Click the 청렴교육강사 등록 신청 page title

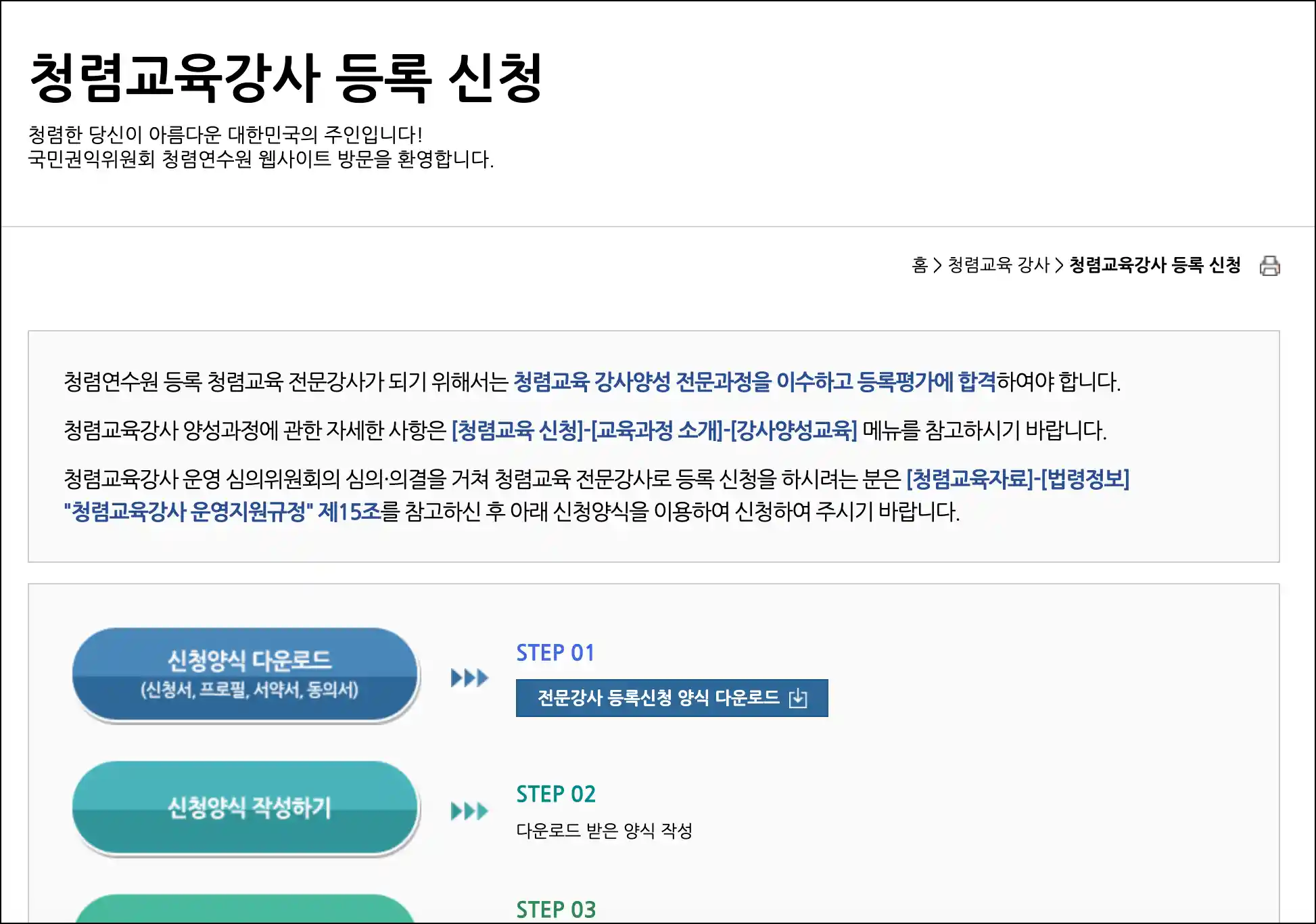pyautogui.click(x=285, y=78)
